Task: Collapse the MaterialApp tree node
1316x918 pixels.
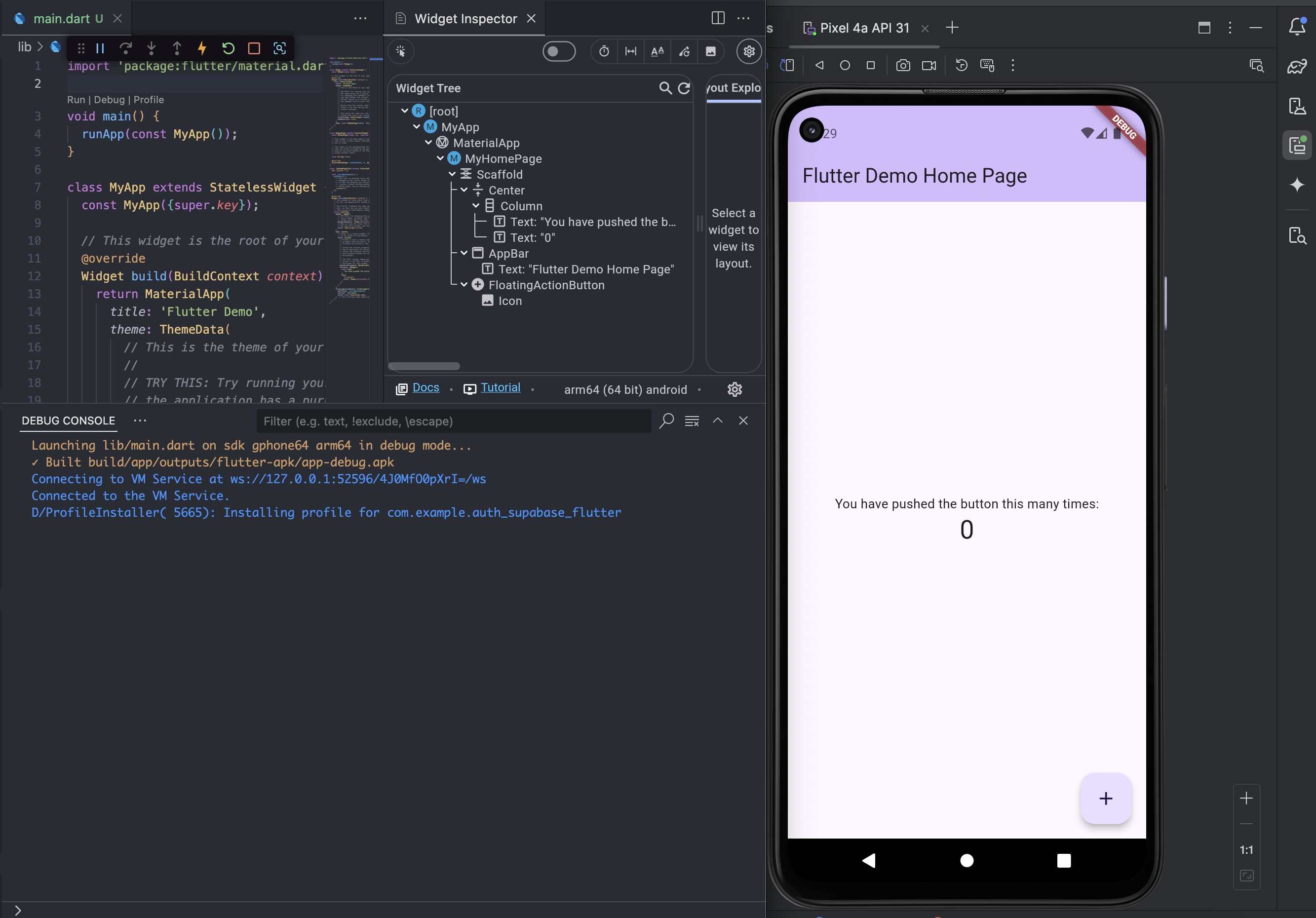Action: coord(428,142)
